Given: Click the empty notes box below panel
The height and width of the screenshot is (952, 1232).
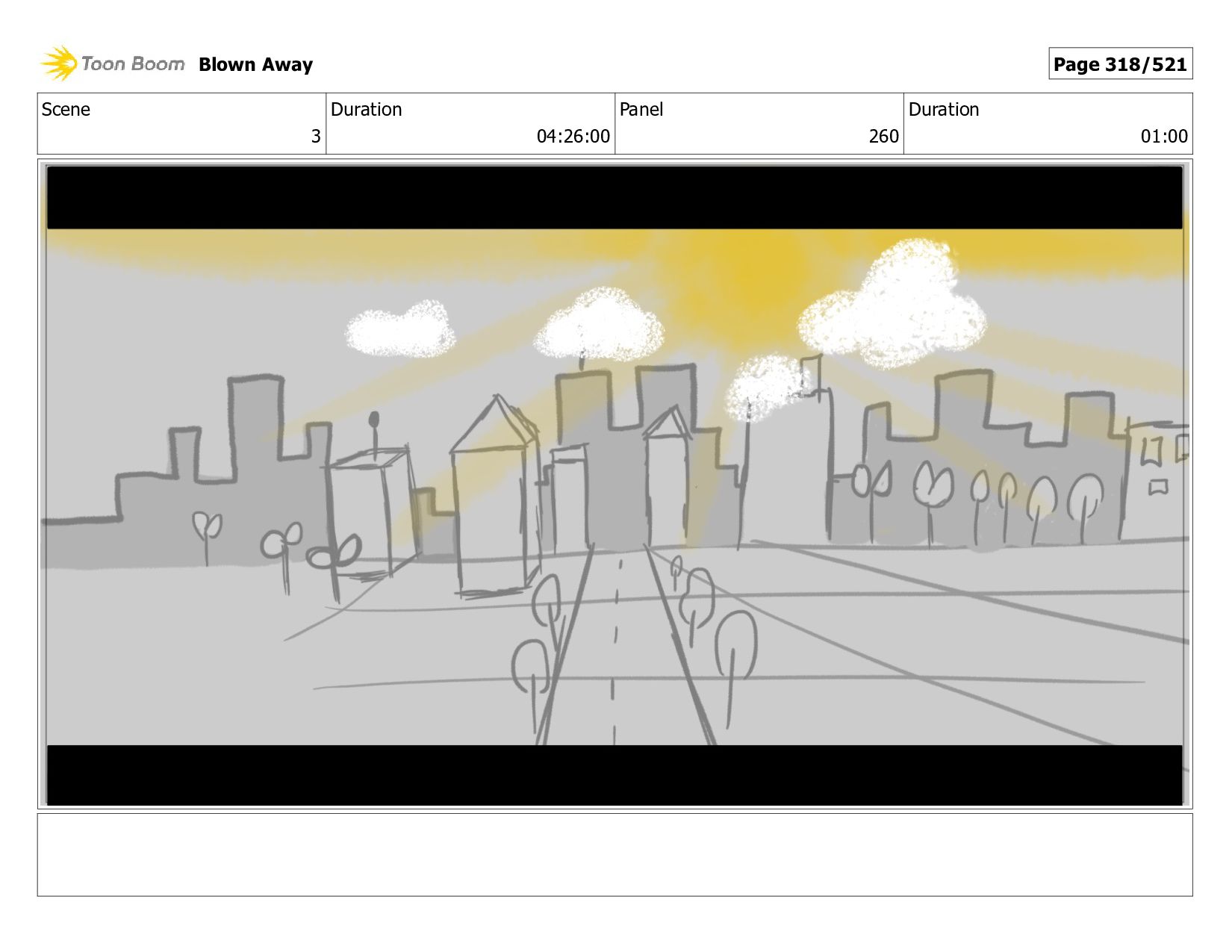Looking at the screenshot, I should coord(615,855).
